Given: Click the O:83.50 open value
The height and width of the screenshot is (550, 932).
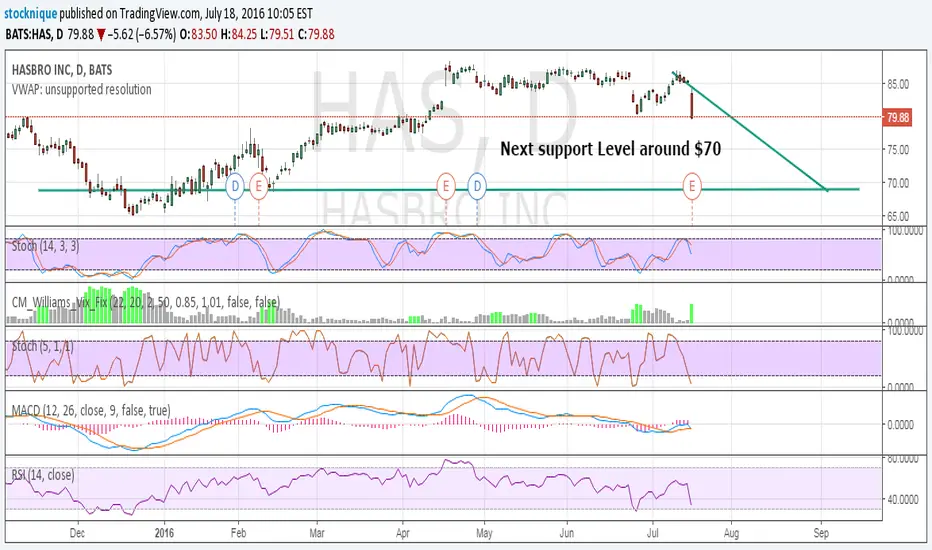Looking at the screenshot, I should tap(199, 34).
